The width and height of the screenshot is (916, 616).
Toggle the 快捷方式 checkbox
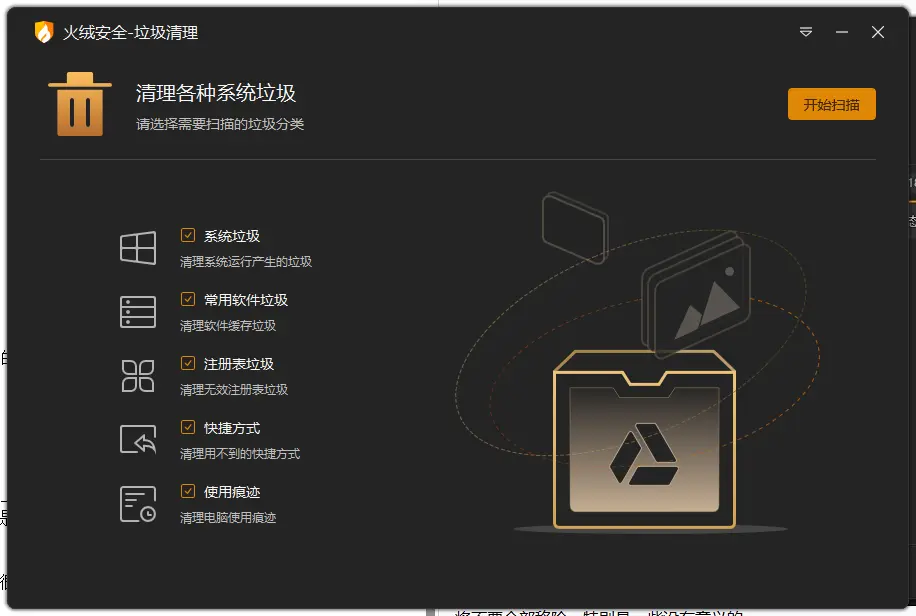point(188,427)
